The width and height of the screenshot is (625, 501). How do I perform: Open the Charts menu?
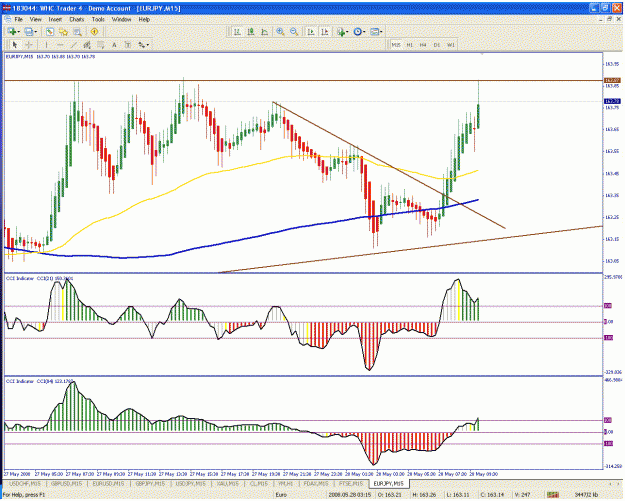point(77,19)
